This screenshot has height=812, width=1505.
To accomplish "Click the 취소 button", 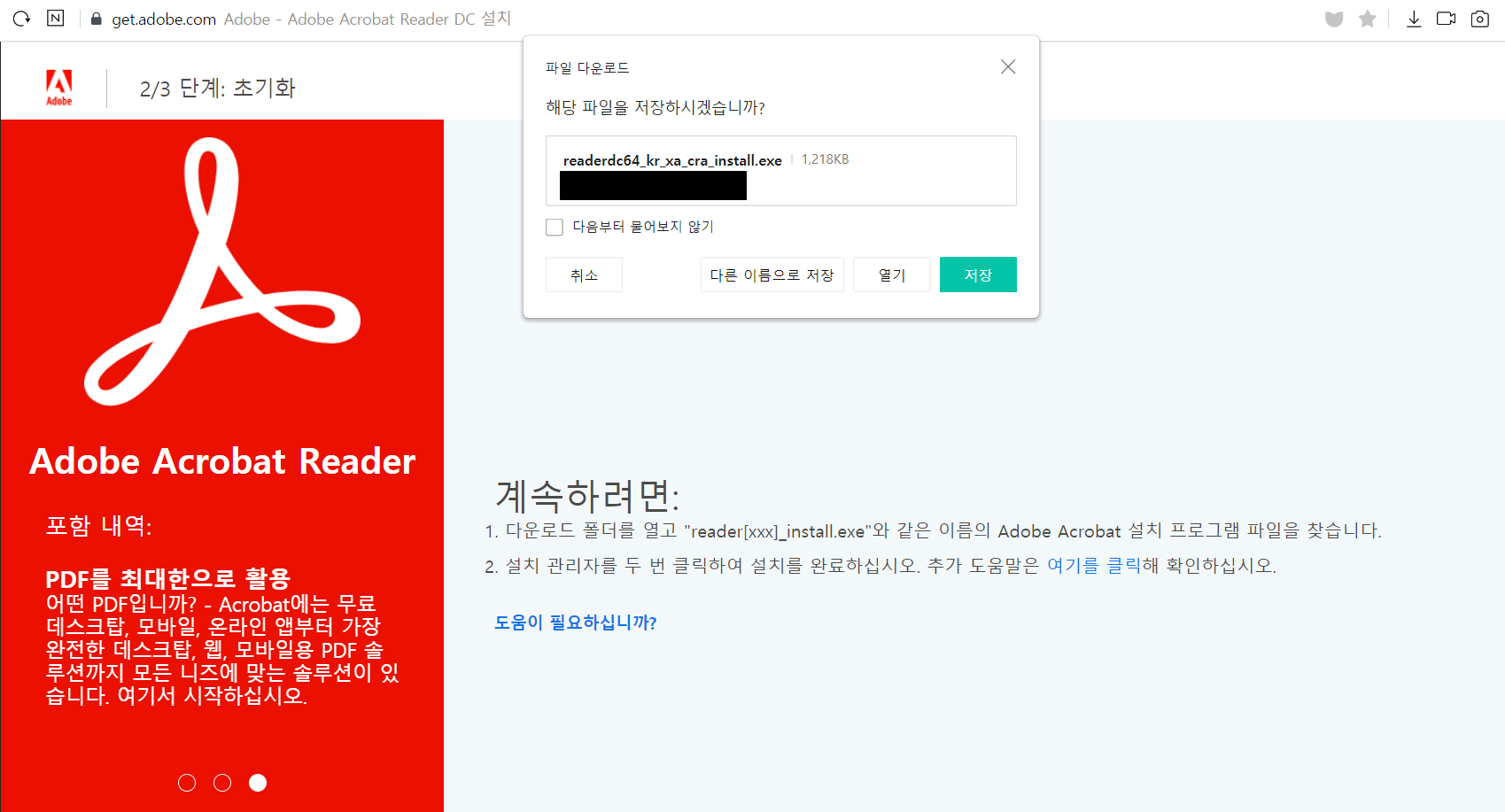I will (584, 275).
